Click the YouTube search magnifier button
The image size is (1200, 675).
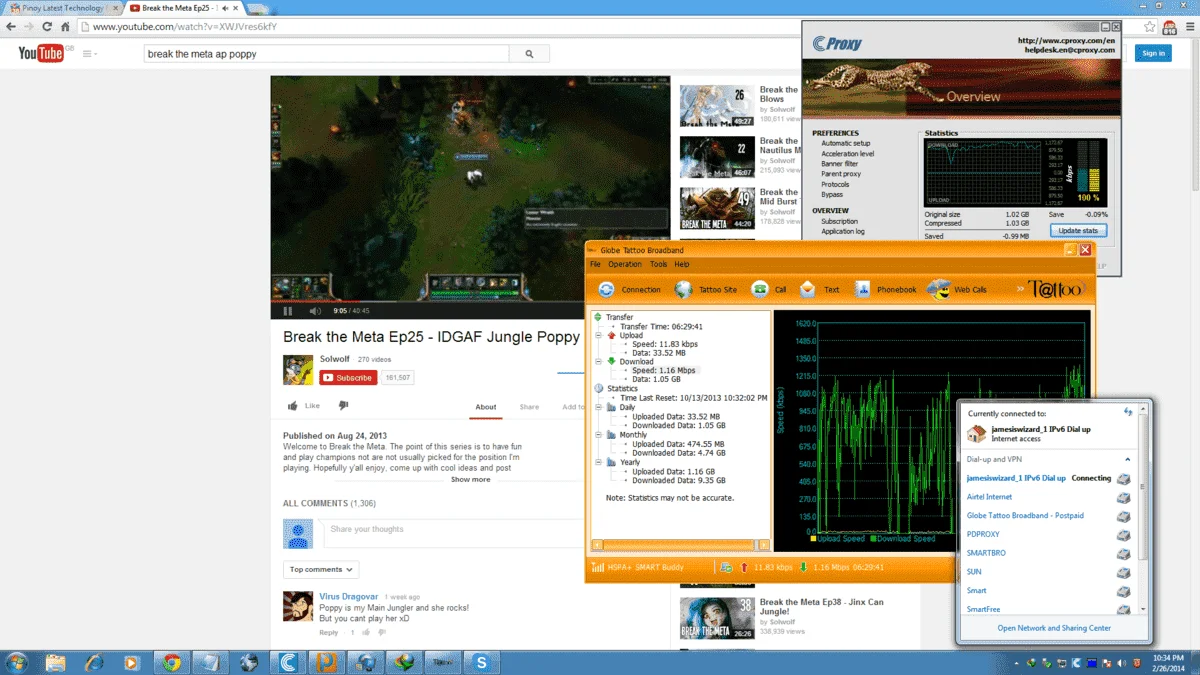529,54
